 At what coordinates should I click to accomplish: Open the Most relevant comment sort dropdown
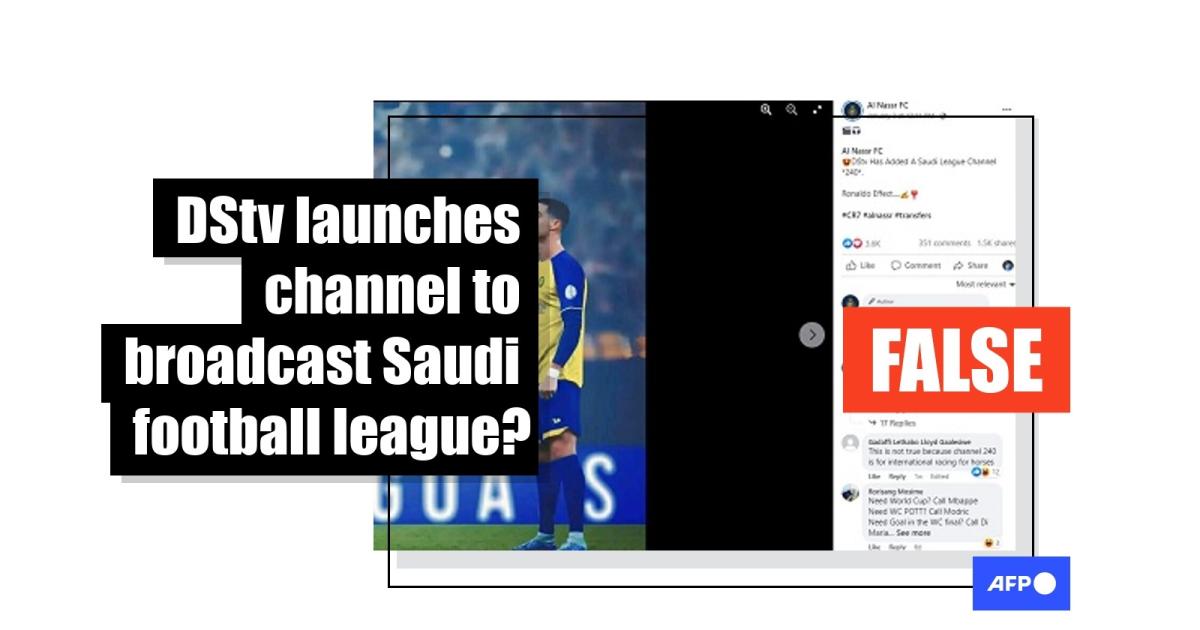click(x=984, y=285)
